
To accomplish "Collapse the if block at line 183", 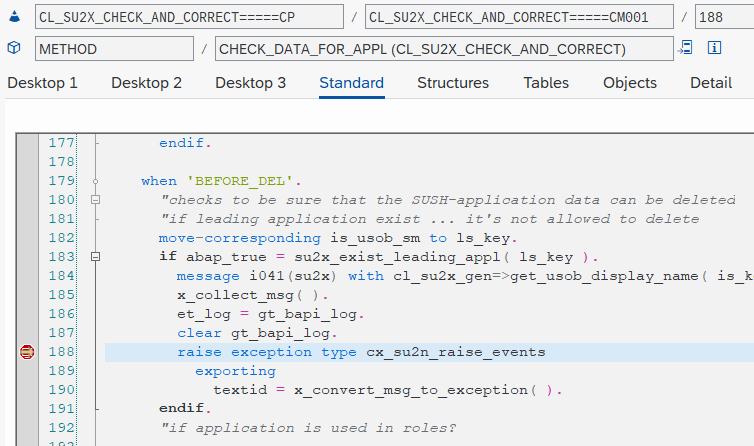I will pos(95,257).
